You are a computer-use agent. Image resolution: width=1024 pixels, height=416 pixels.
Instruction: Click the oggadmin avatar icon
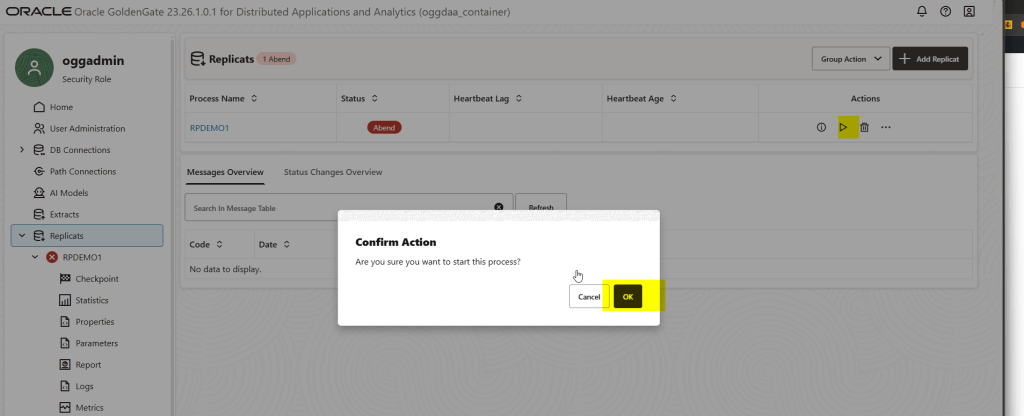[x=34, y=67]
